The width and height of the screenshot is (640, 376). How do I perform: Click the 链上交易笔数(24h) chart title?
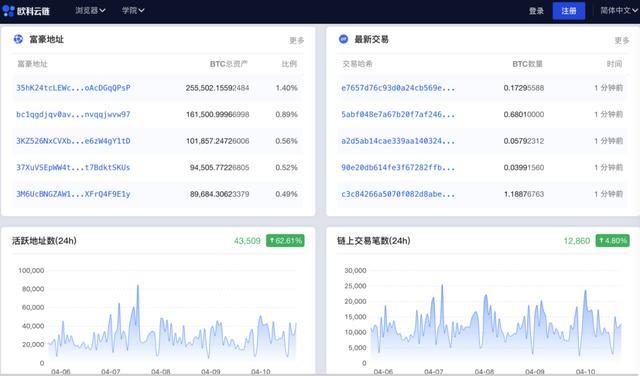(373, 241)
